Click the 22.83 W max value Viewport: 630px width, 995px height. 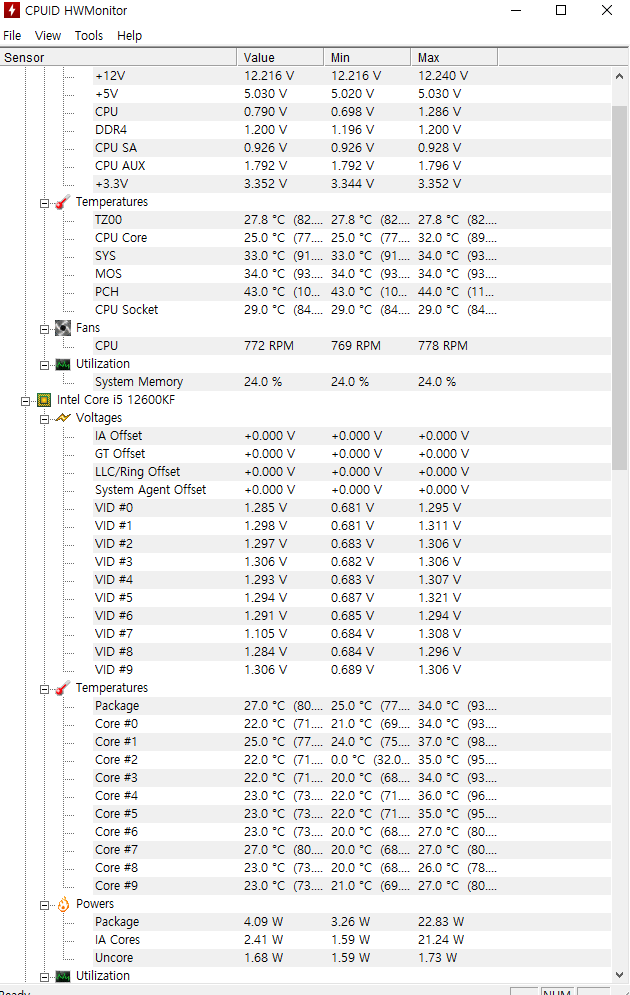(x=441, y=921)
